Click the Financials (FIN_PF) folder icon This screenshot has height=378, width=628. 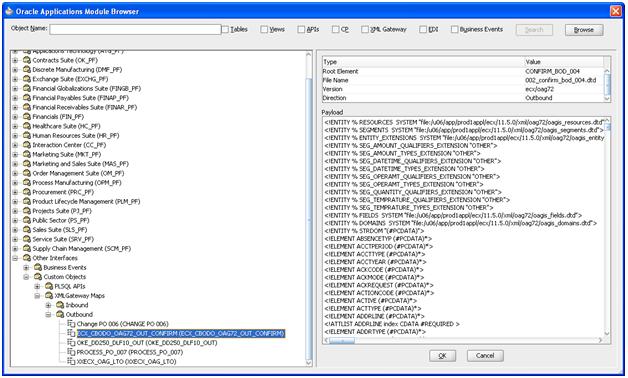(26, 117)
